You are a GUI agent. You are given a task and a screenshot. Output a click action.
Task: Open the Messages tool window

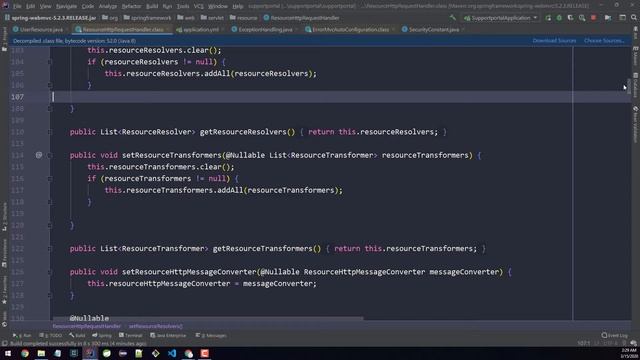[211, 336]
